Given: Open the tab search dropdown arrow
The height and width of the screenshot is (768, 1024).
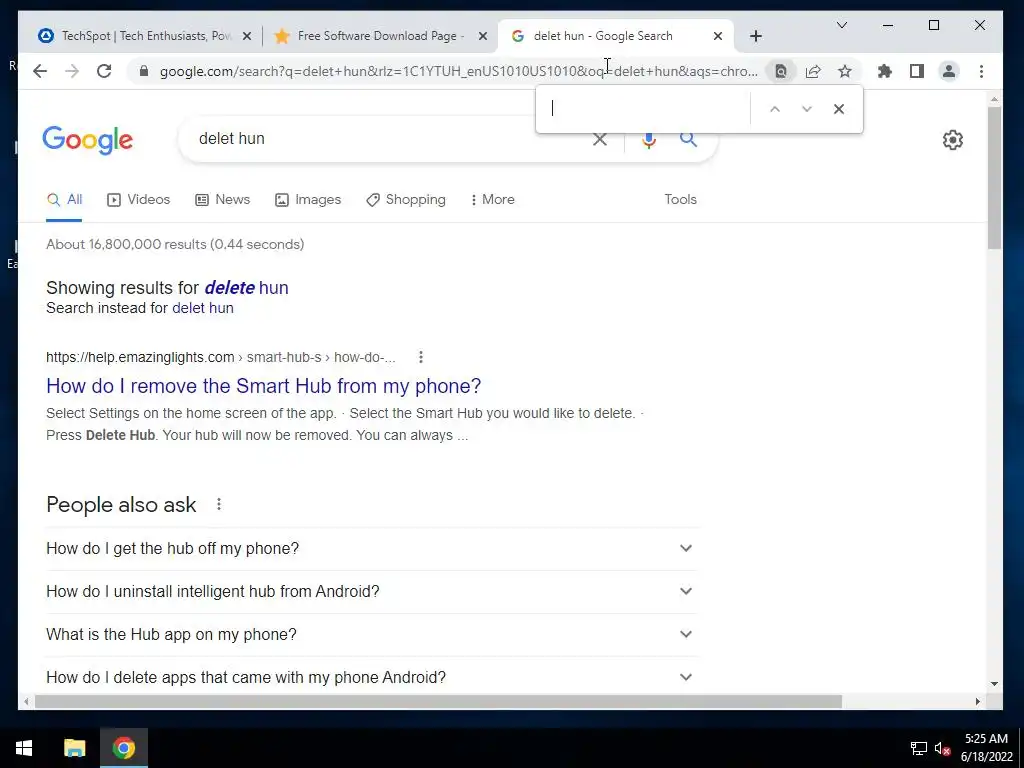Looking at the screenshot, I should click(842, 25).
